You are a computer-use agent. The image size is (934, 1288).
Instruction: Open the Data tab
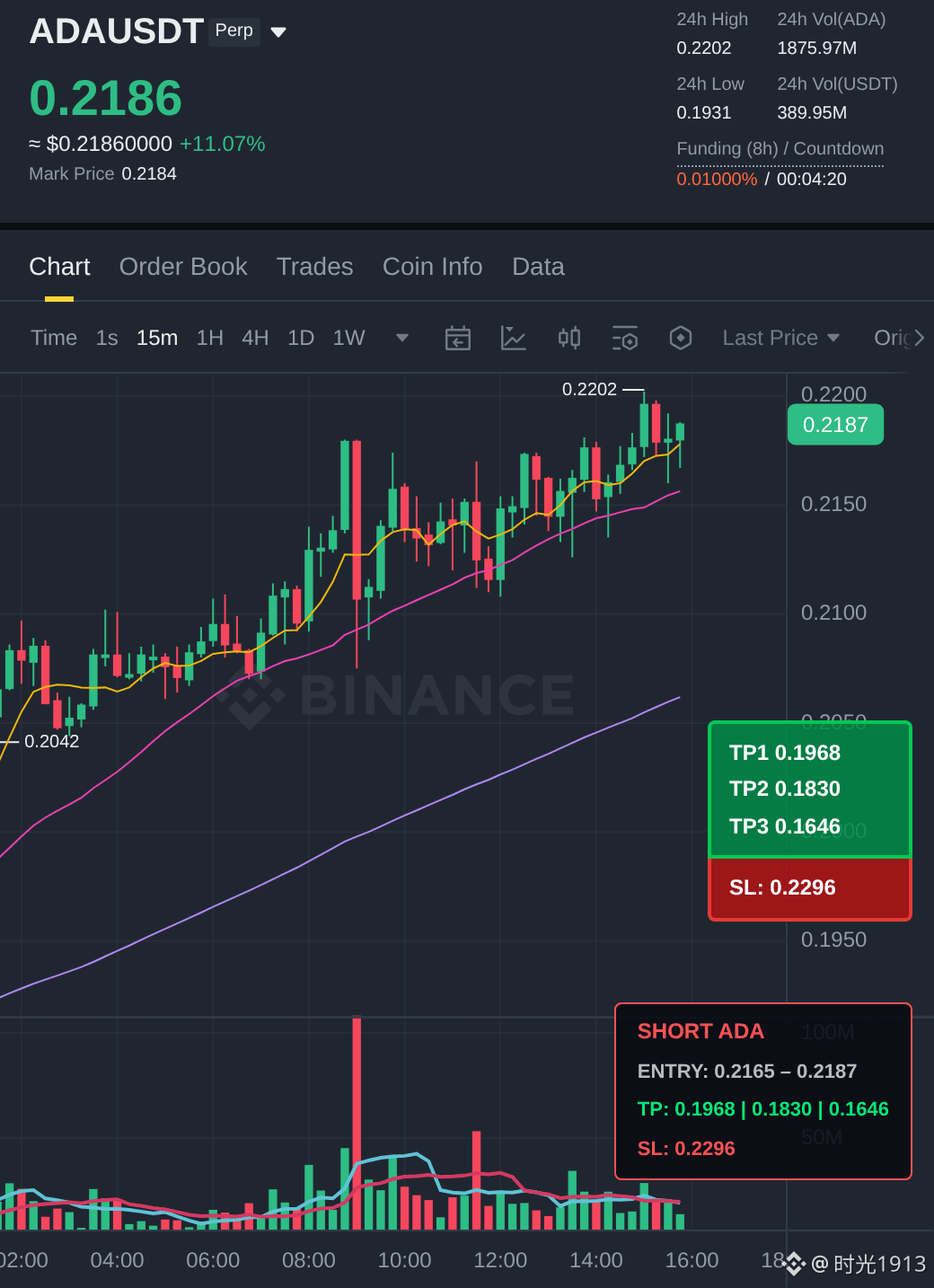(538, 267)
